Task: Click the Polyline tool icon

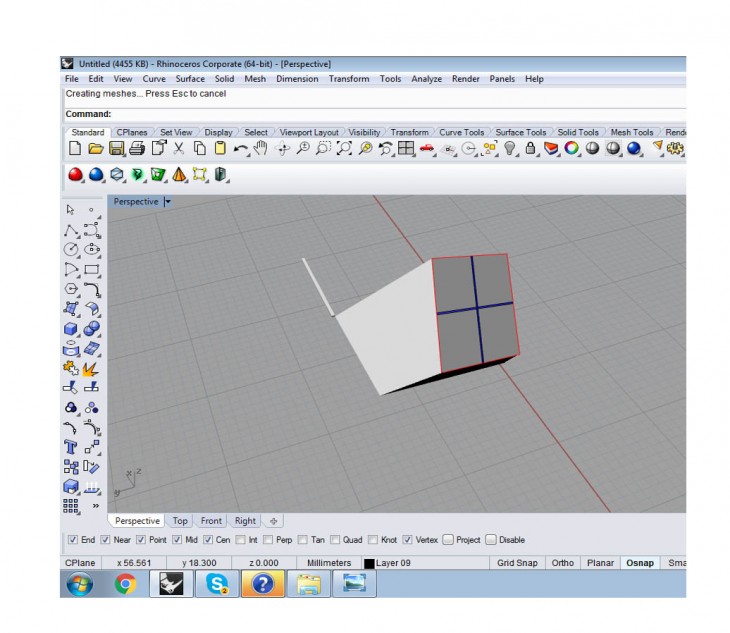Action: pyautogui.click(x=71, y=230)
